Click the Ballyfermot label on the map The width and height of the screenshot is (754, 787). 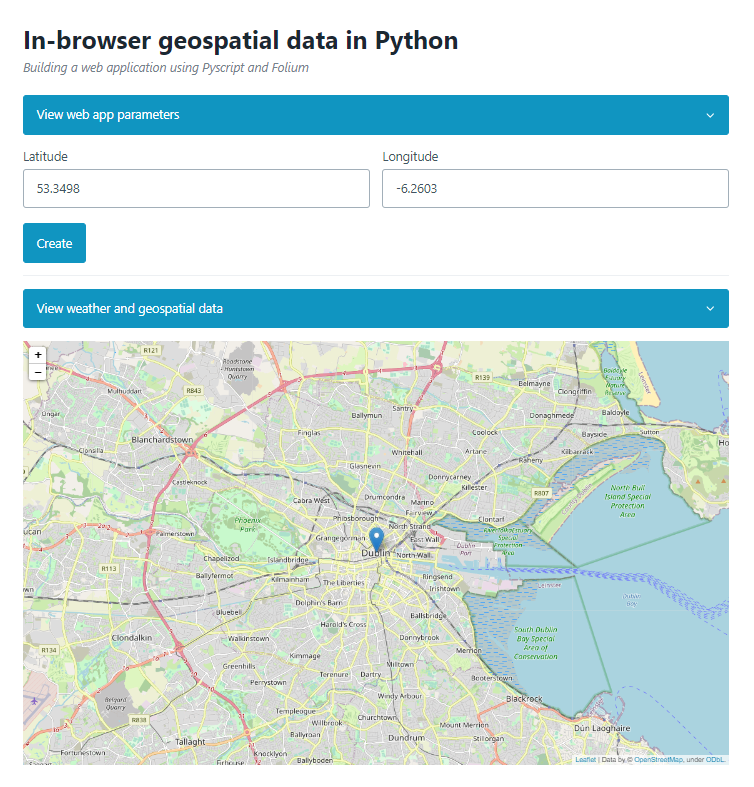[x=214, y=576]
